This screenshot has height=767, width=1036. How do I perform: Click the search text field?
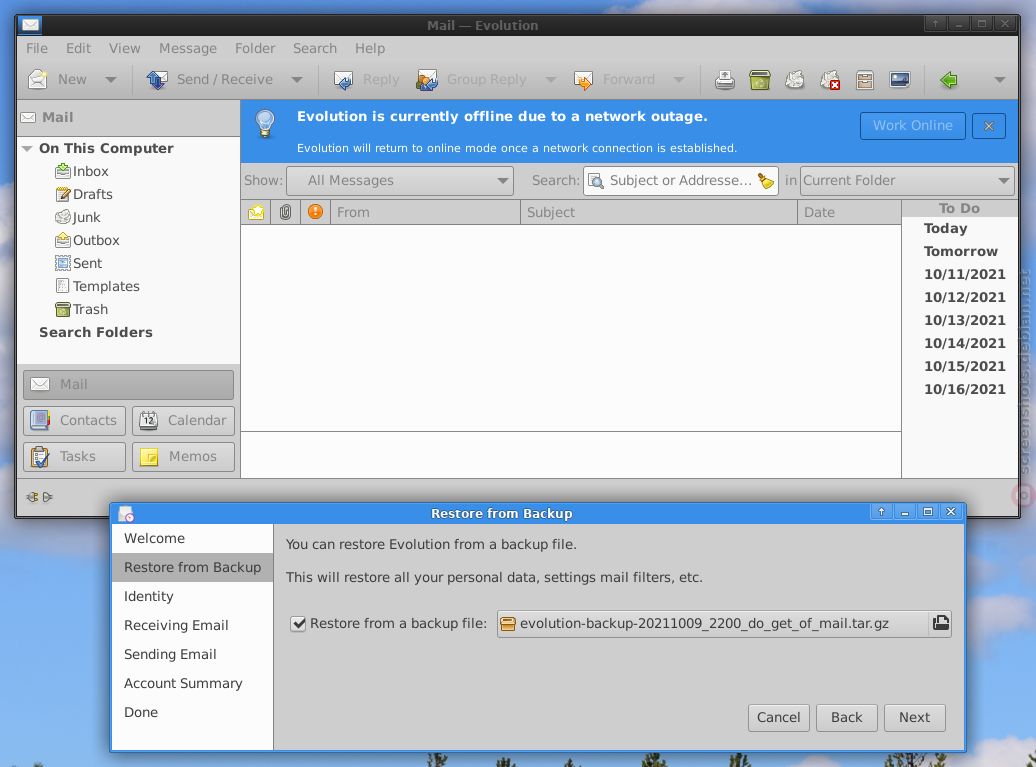[x=681, y=180]
